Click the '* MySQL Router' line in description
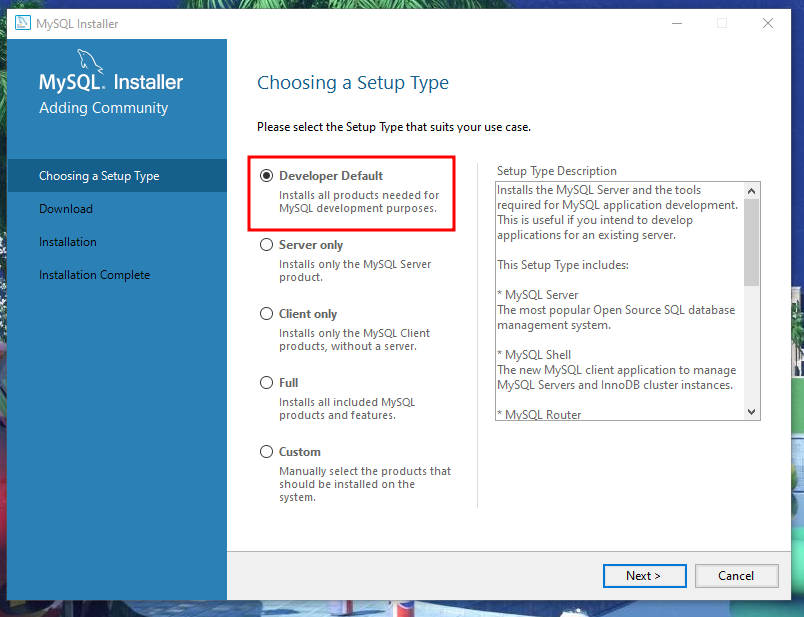 (539, 414)
